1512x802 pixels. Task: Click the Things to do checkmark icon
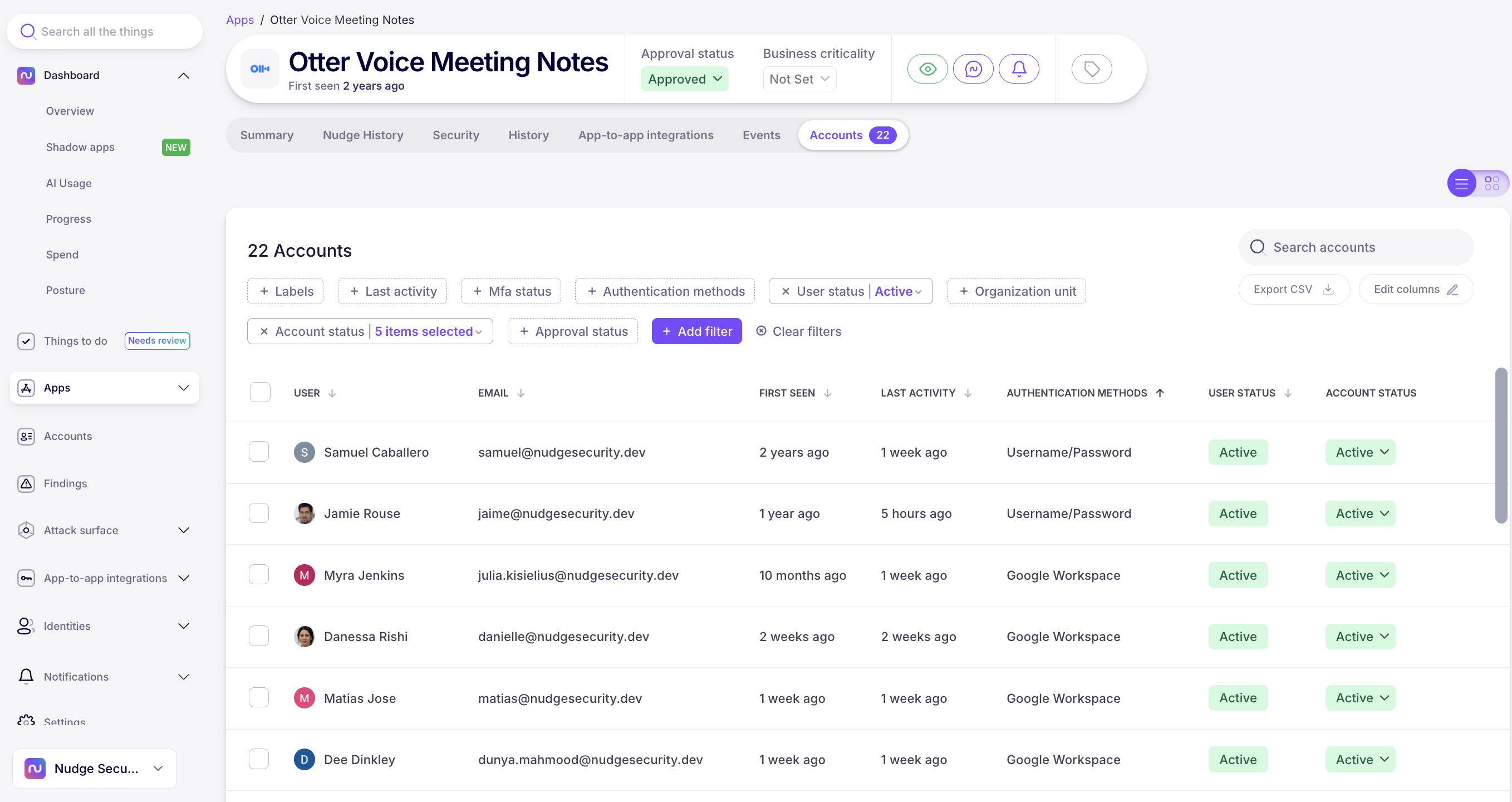pos(26,341)
